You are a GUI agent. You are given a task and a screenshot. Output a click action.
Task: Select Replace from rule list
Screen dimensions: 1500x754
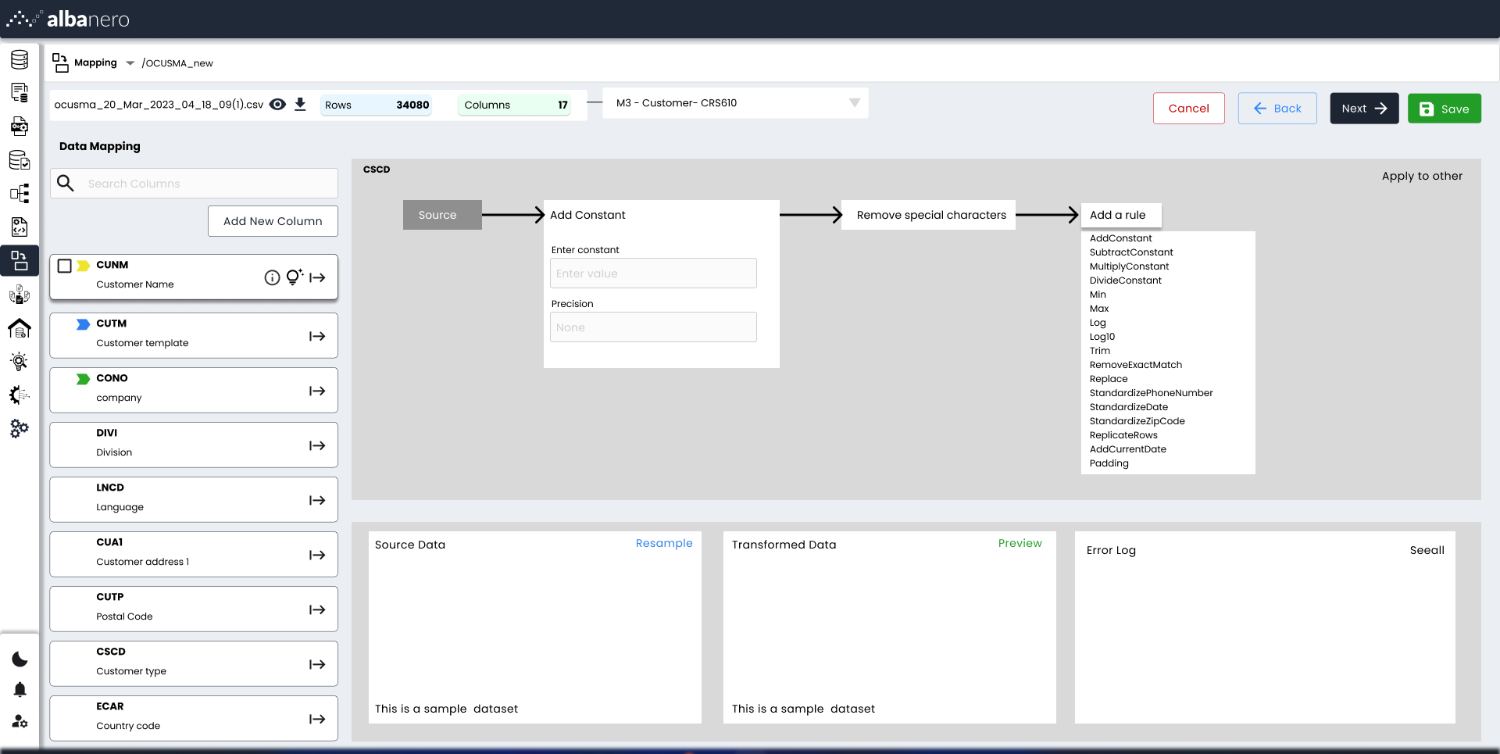point(1109,379)
